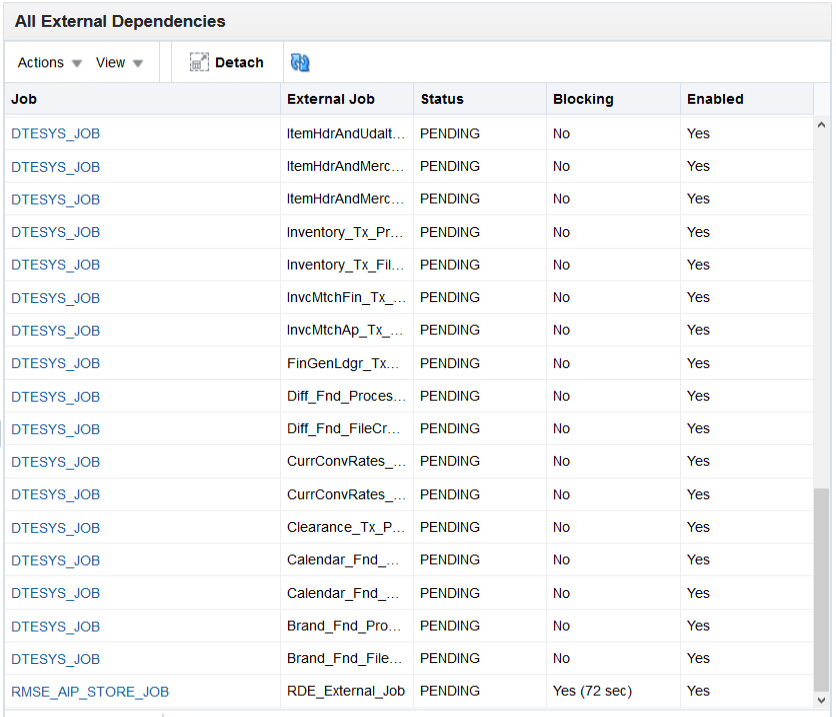Open DTESYS_JOB link in Diff_Fnd_Proces row
The height and width of the screenshot is (717, 836).
(x=55, y=397)
